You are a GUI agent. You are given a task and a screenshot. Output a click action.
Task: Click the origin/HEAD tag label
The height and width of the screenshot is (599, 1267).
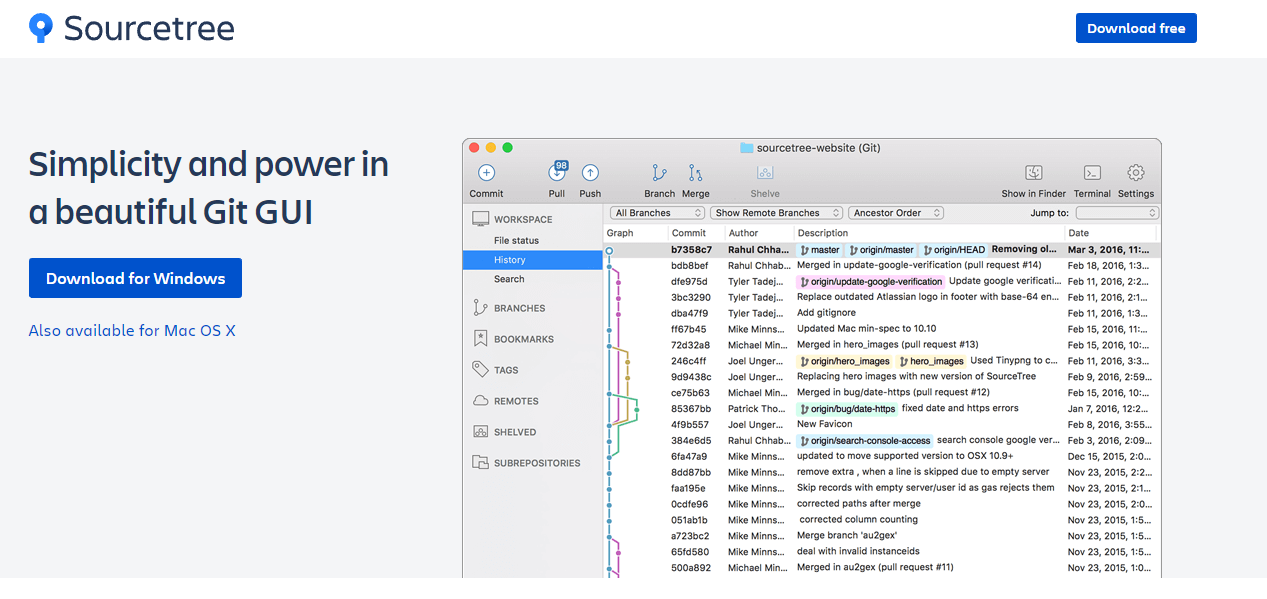click(x=955, y=250)
